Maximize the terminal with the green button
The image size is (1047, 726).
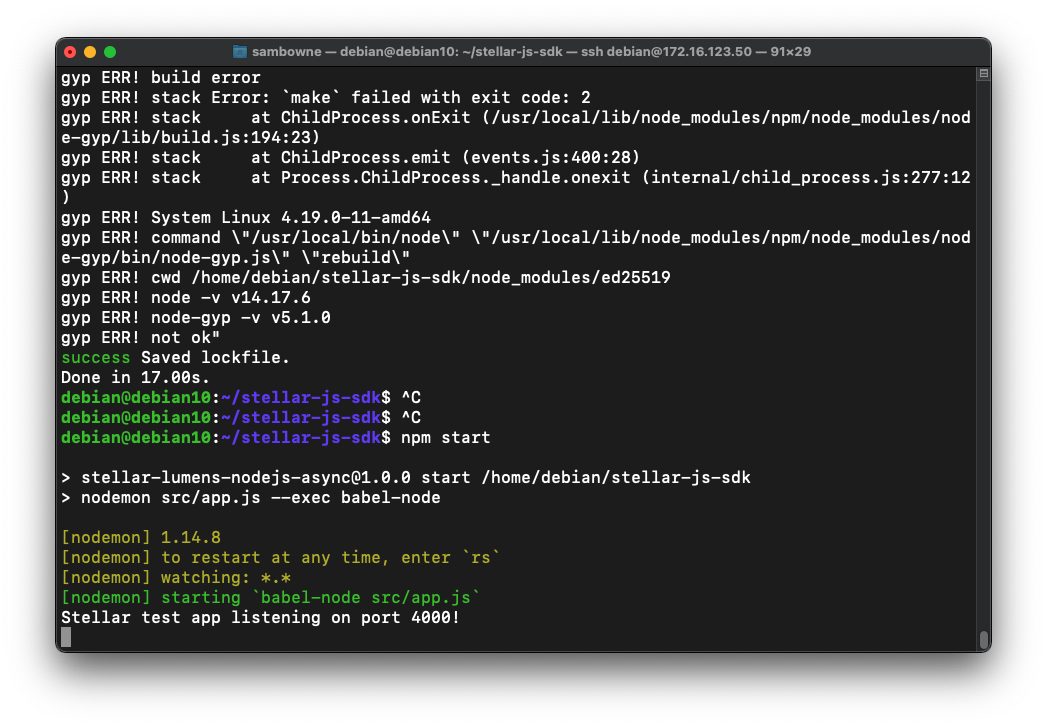pos(110,52)
